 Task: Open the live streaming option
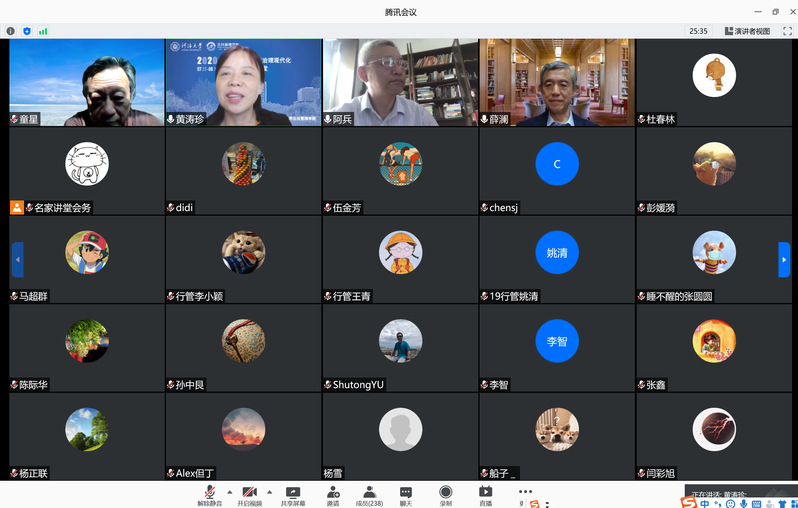(485, 492)
